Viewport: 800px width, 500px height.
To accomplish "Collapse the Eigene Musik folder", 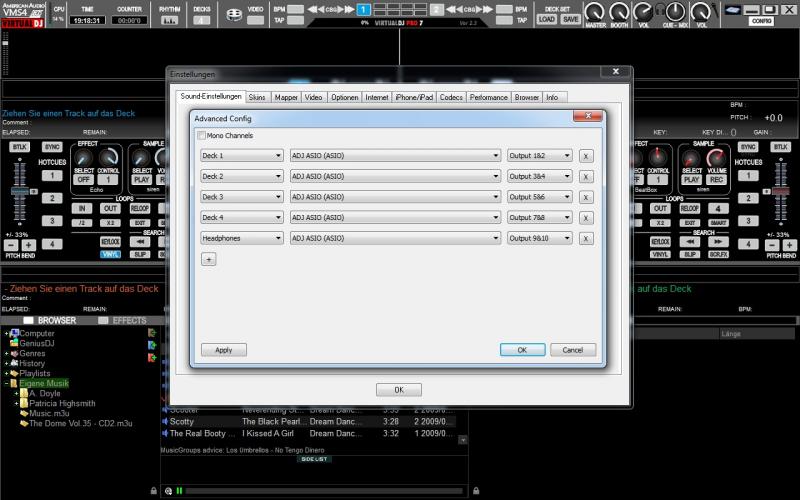I will pos(7,383).
